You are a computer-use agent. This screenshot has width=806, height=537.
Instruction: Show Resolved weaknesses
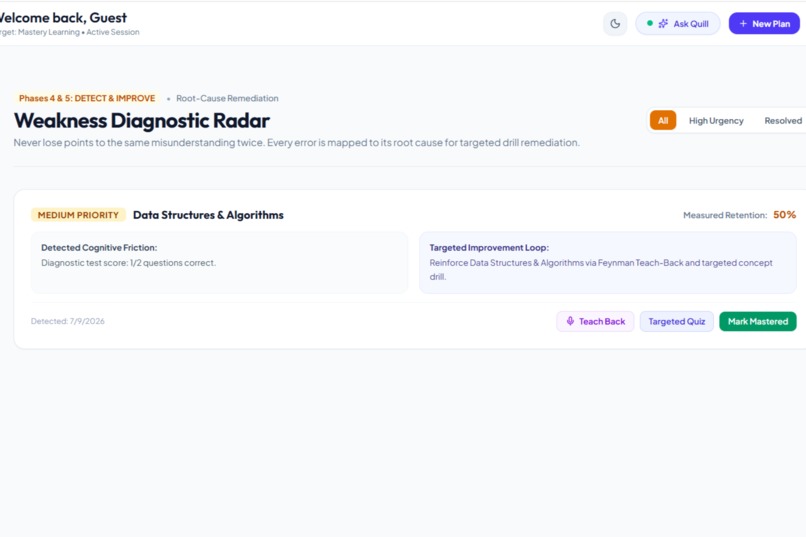pyautogui.click(x=783, y=121)
